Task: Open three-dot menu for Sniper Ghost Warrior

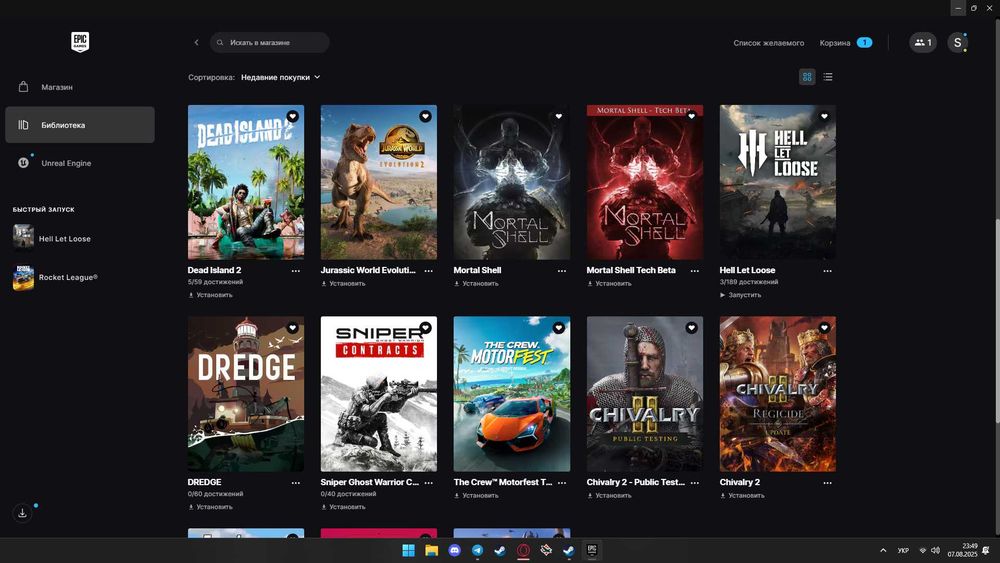Action: pos(429,483)
